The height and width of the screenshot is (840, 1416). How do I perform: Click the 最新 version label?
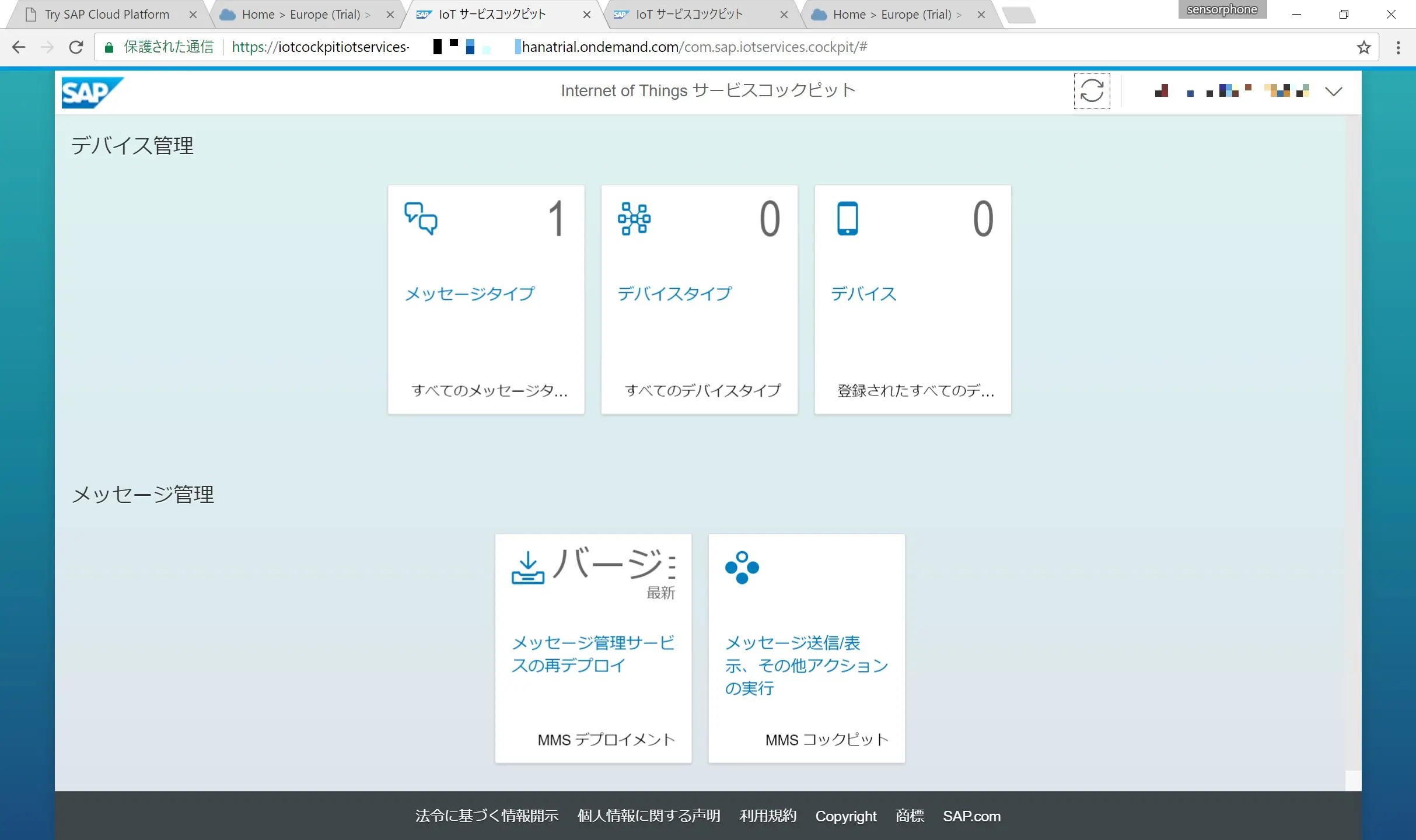pyautogui.click(x=660, y=593)
